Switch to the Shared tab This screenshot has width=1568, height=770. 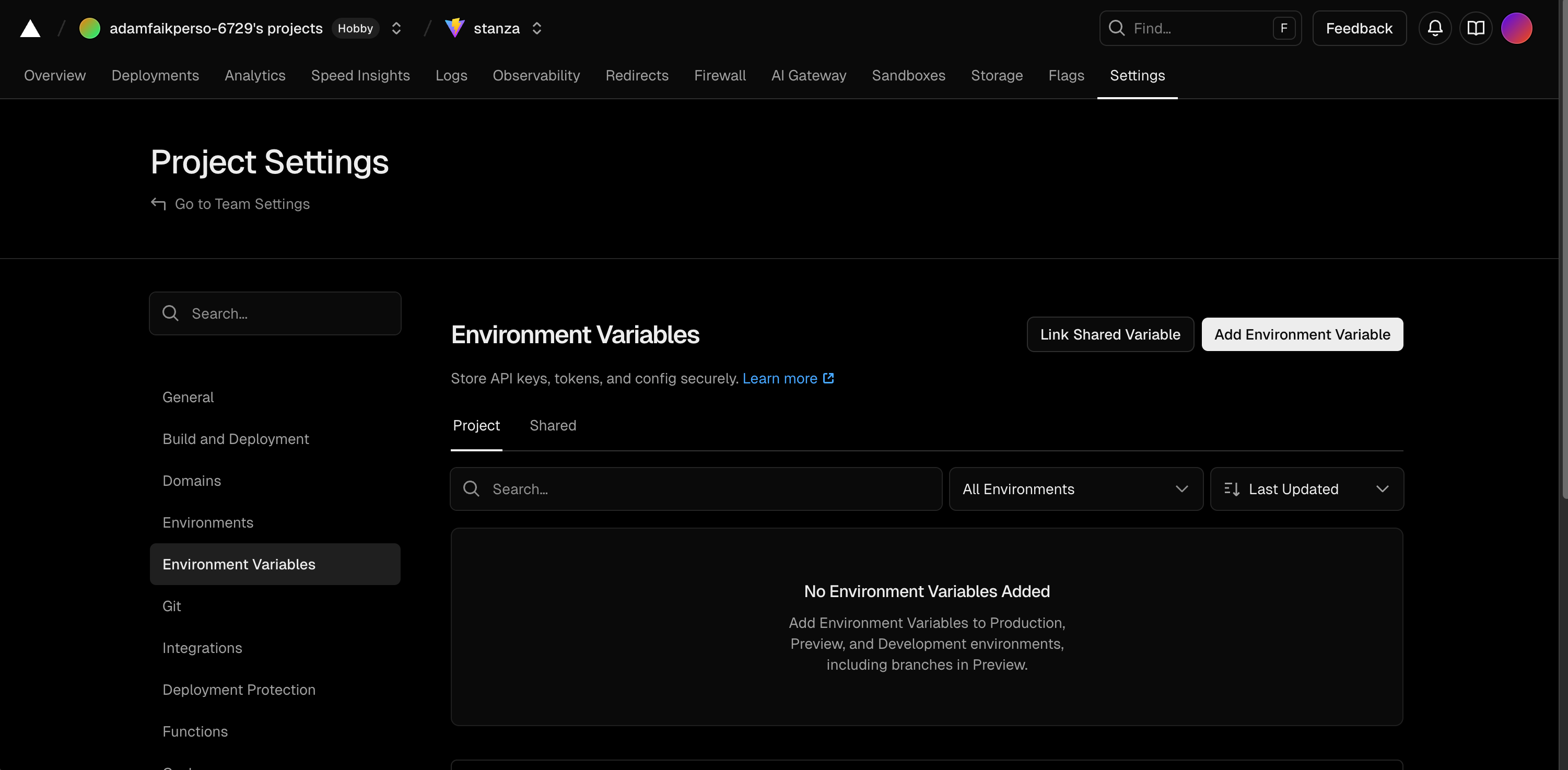click(553, 425)
